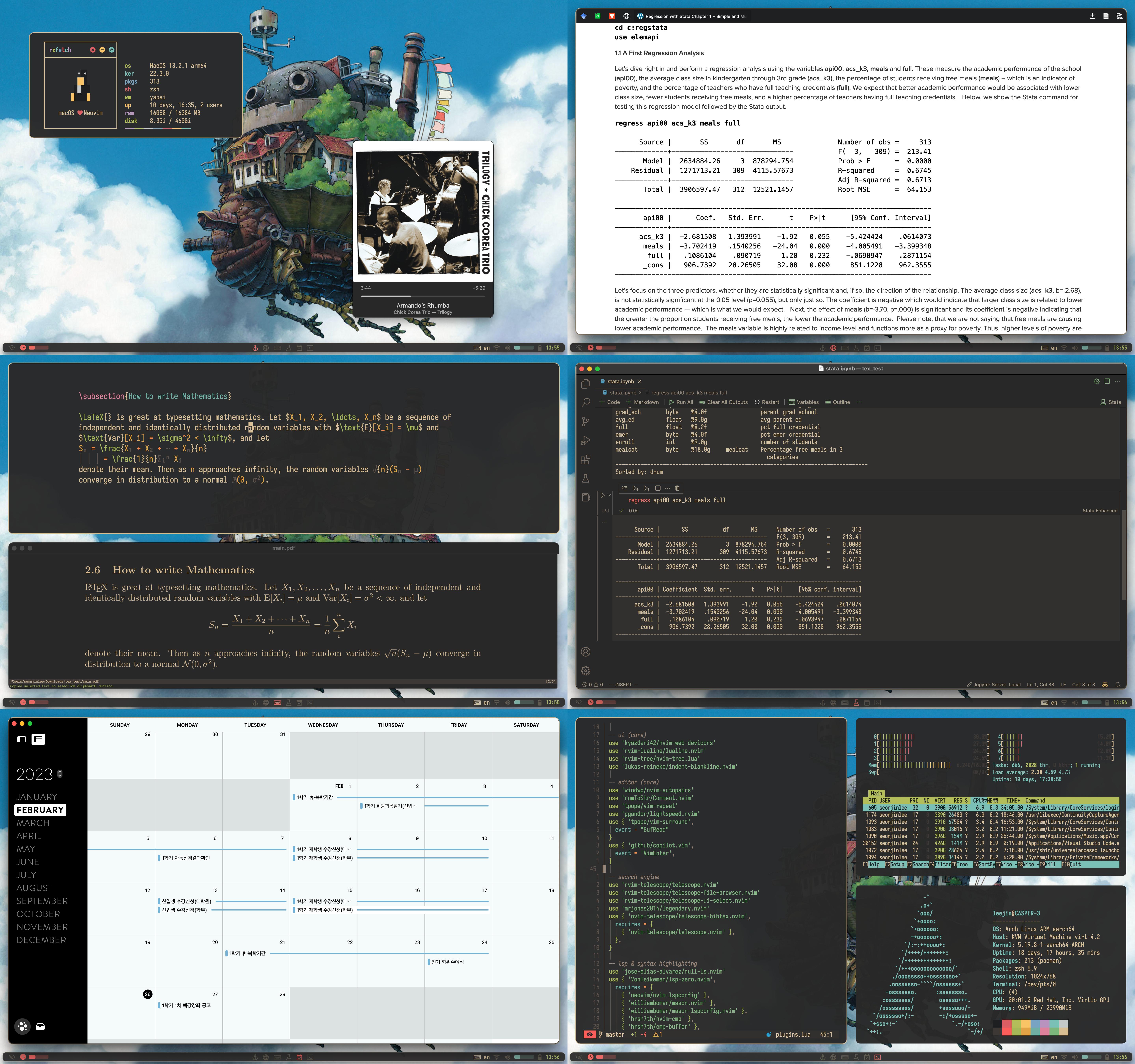Delete the regress cell with trash icon
Image resolution: width=1135 pixels, height=1064 pixels.
[x=677, y=488]
